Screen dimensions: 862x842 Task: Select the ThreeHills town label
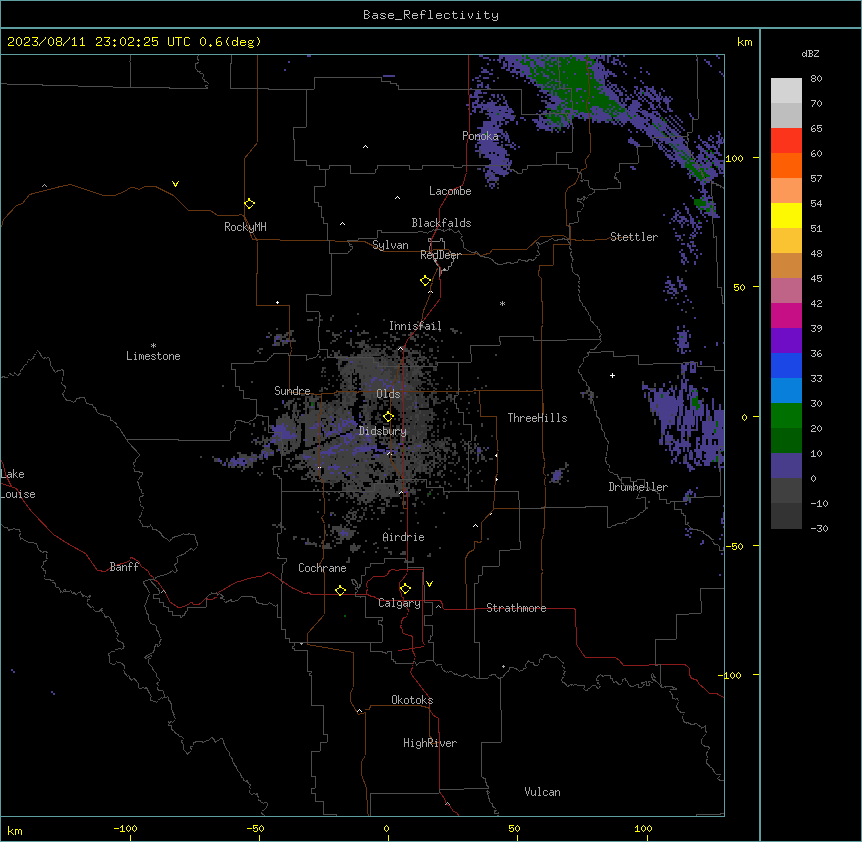click(537, 418)
